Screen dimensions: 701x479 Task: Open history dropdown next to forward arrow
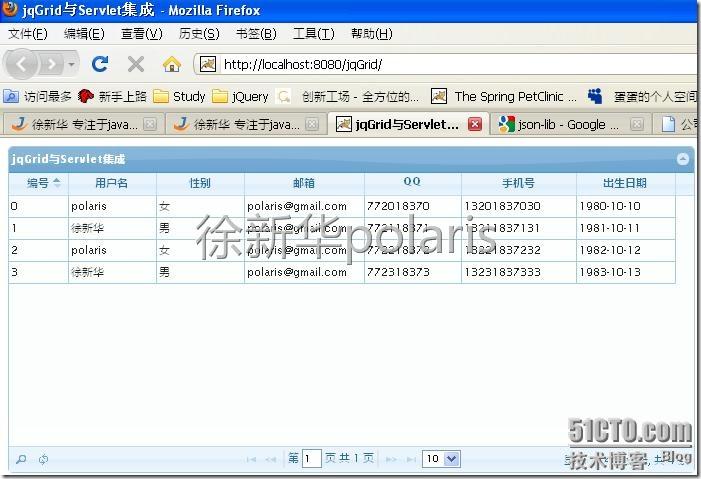pos(71,65)
